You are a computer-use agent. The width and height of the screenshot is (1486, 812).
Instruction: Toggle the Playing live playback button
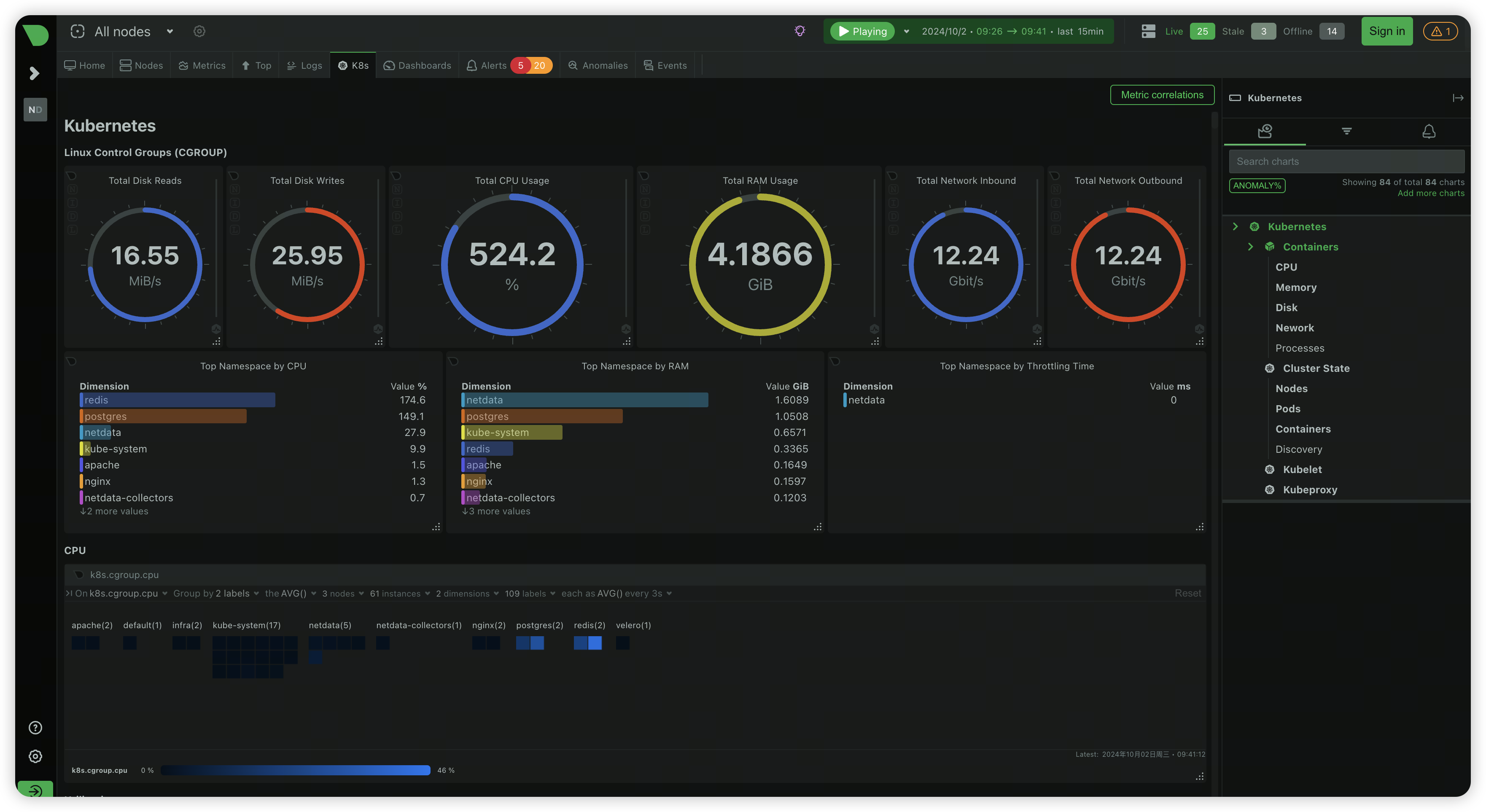point(862,31)
